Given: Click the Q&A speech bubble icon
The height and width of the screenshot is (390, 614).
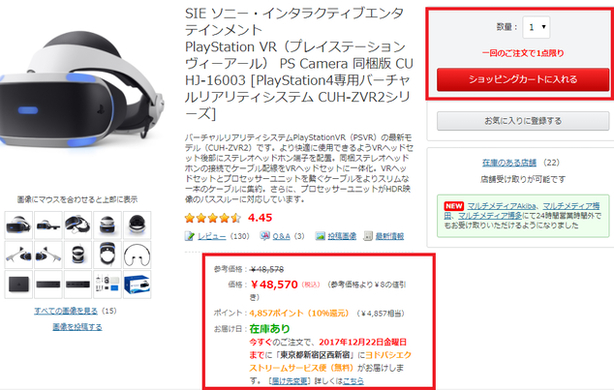Looking at the screenshot, I should tap(264, 236).
